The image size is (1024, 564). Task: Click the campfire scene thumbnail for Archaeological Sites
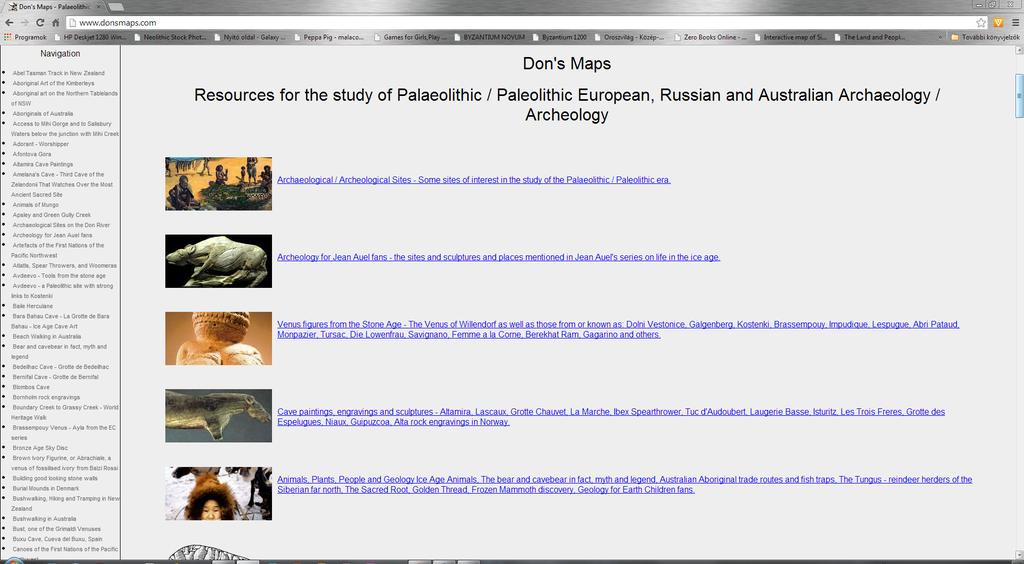(218, 183)
